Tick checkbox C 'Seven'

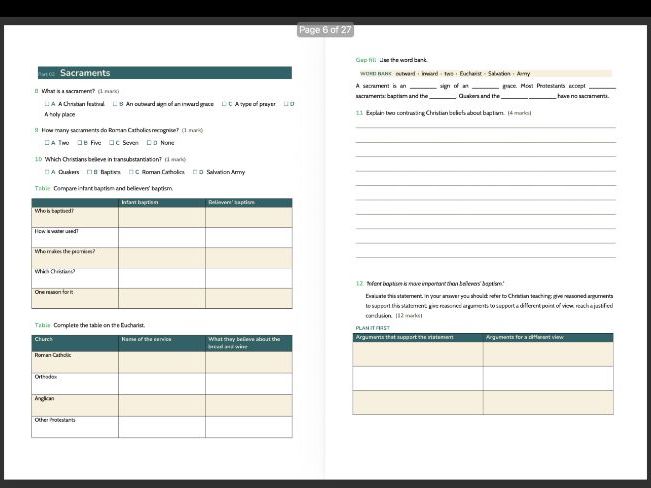click(x=111, y=142)
